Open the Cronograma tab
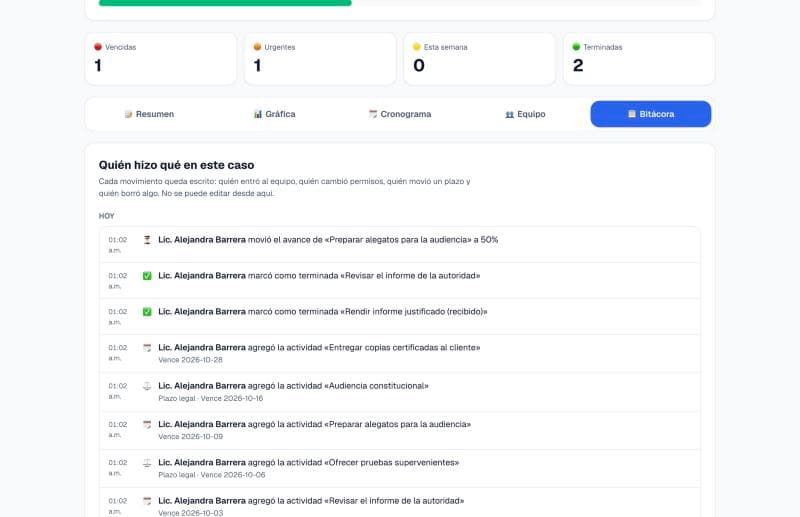This screenshot has height=517, width=800. click(400, 114)
